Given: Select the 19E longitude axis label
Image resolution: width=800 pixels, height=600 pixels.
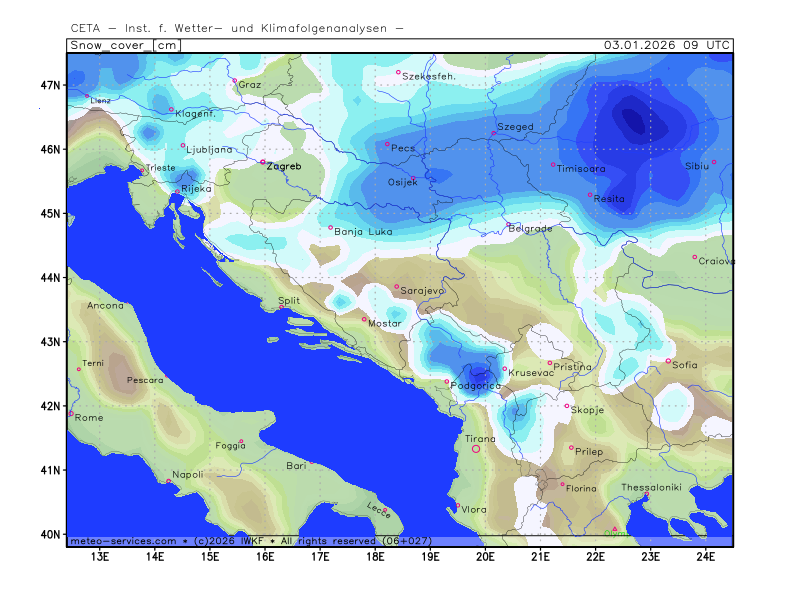Looking at the screenshot, I should [430, 556].
